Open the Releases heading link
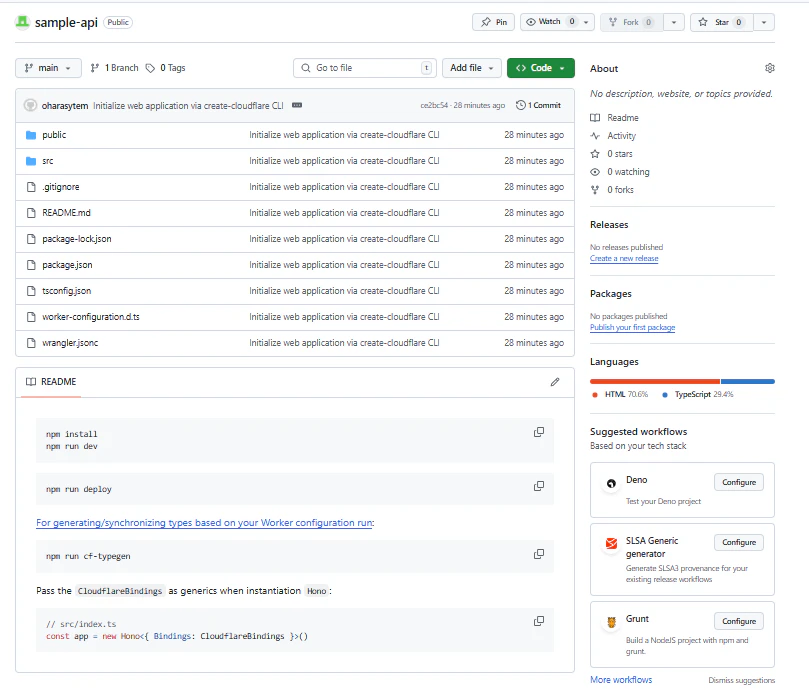Image resolution: width=809 pixels, height=697 pixels. (609, 225)
